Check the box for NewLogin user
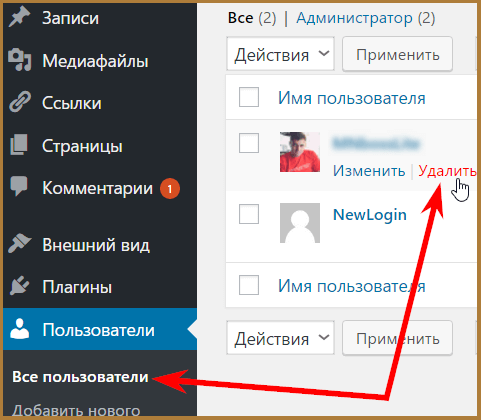Viewport: 481px width, 420px height. (249, 214)
